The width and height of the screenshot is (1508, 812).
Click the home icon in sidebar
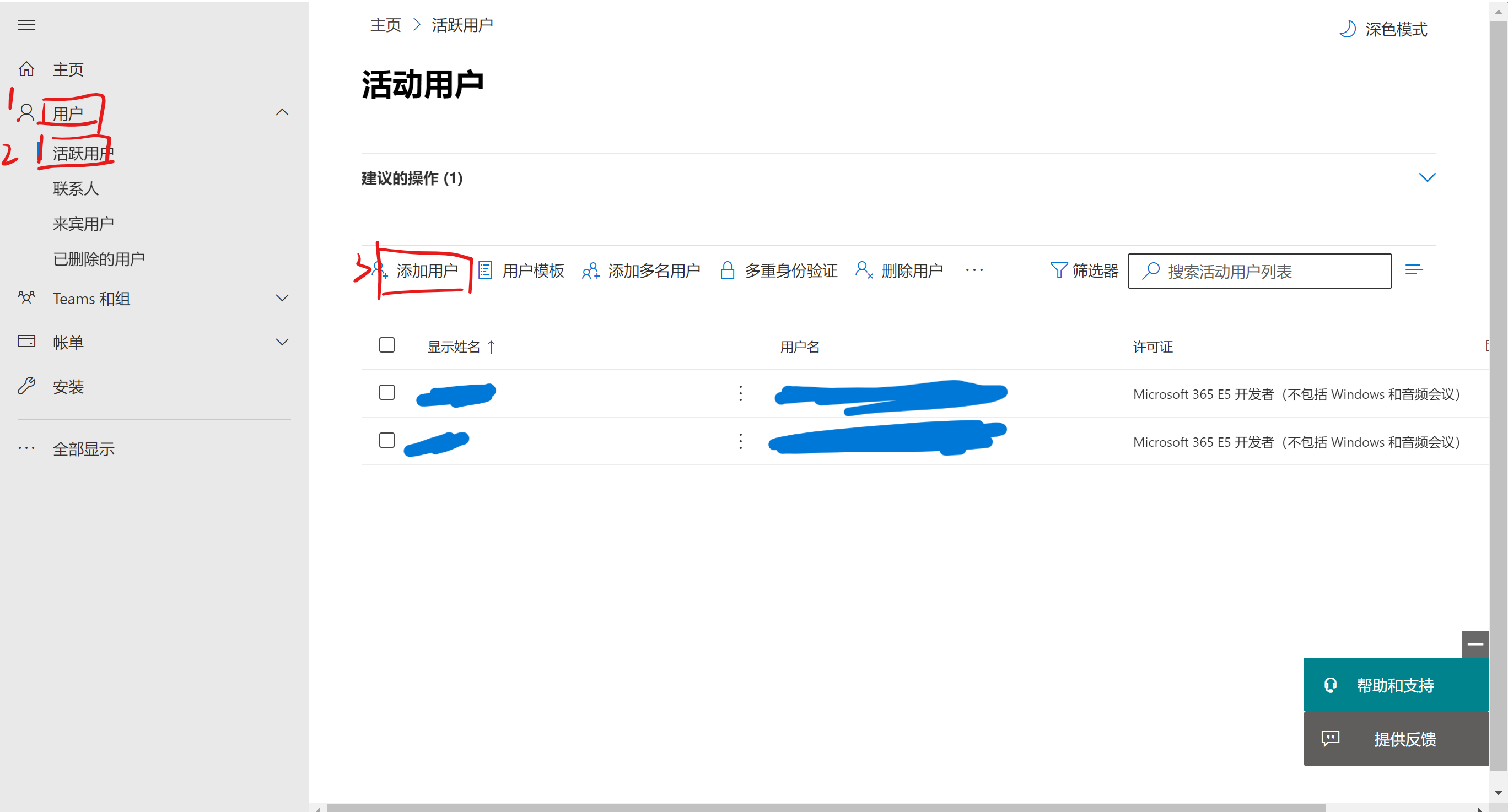[x=26, y=69]
